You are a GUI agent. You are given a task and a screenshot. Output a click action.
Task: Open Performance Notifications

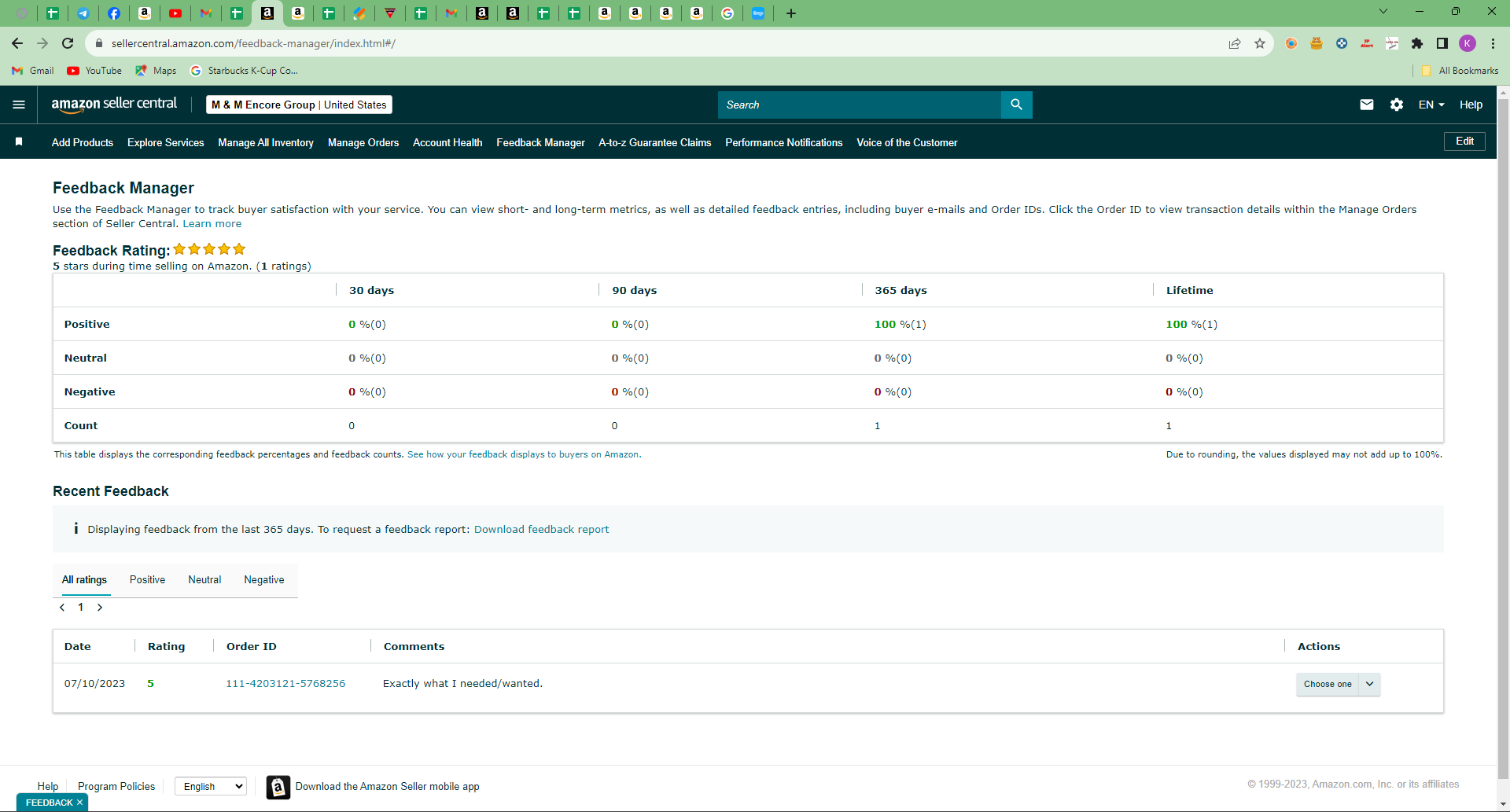(x=784, y=142)
